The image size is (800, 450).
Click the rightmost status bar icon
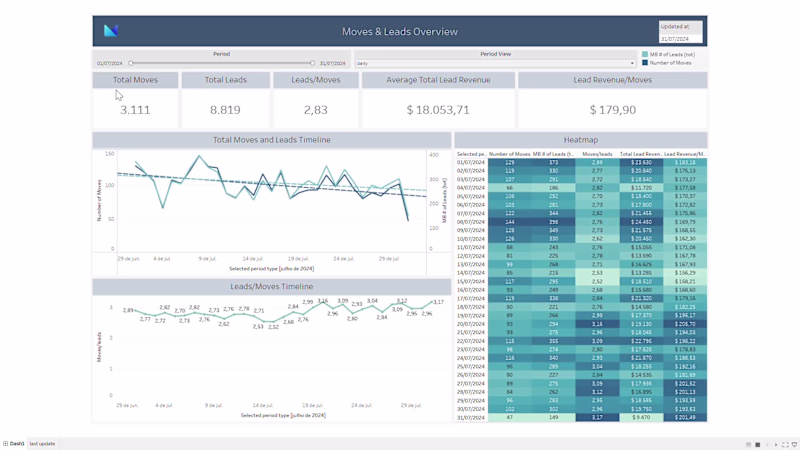[794, 445]
